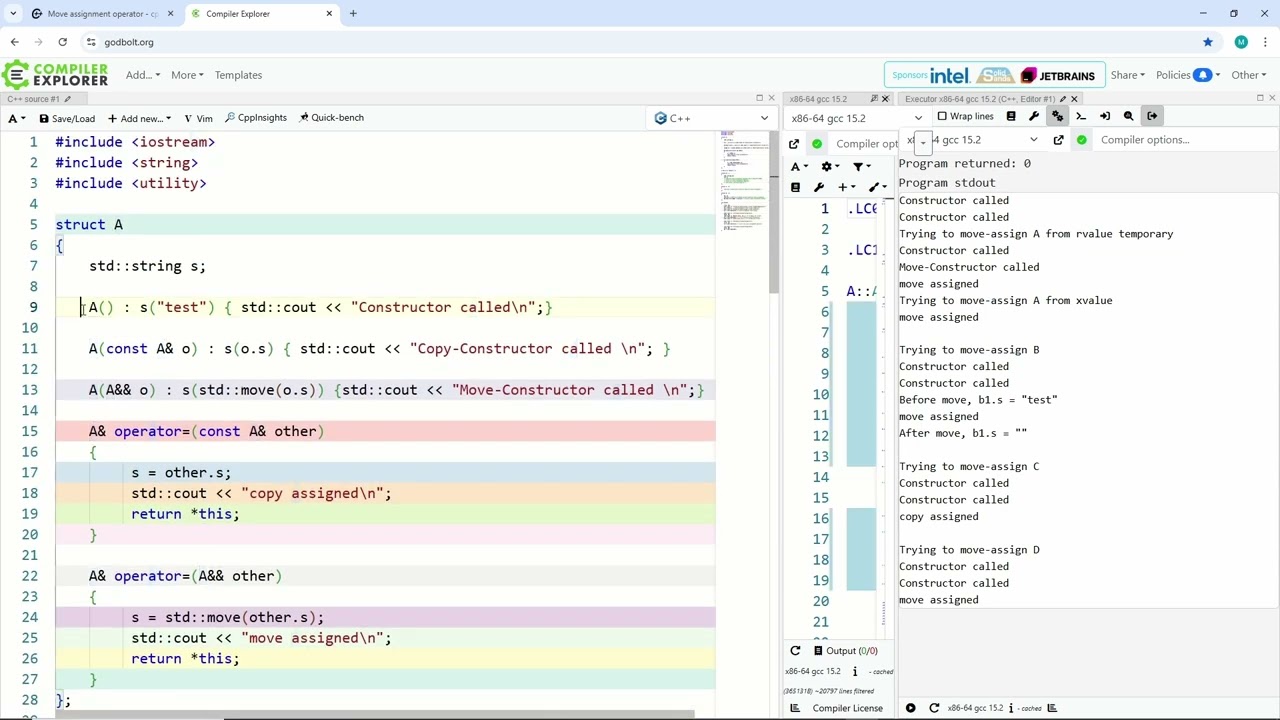Screen dimensions: 1280x720
Task: Open overrides wrench in executor toolbar
Action: (1034, 116)
